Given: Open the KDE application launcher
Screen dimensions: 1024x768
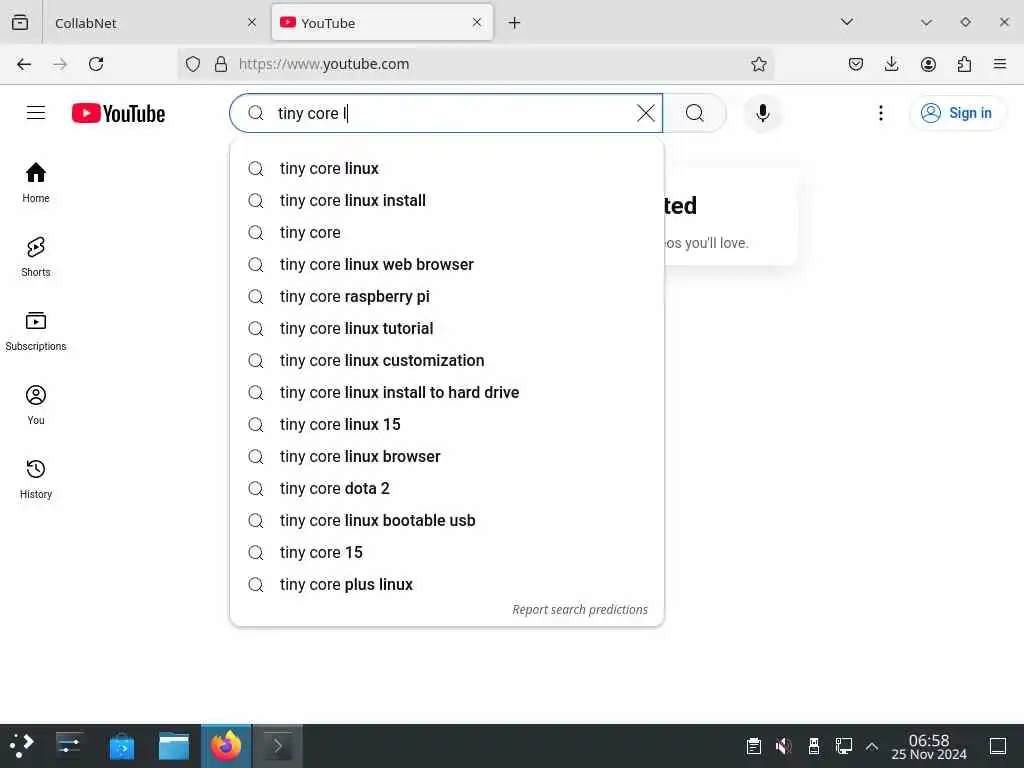Looking at the screenshot, I should click(22, 746).
